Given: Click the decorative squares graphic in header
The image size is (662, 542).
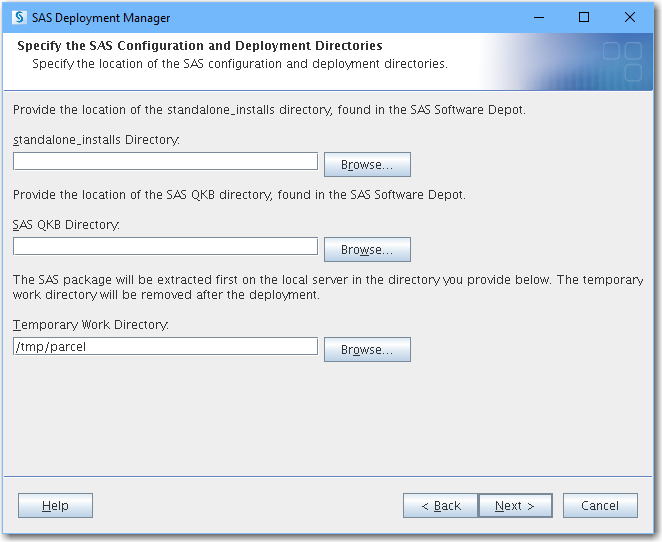Looking at the screenshot, I should pyautogui.click(x=622, y=62).
